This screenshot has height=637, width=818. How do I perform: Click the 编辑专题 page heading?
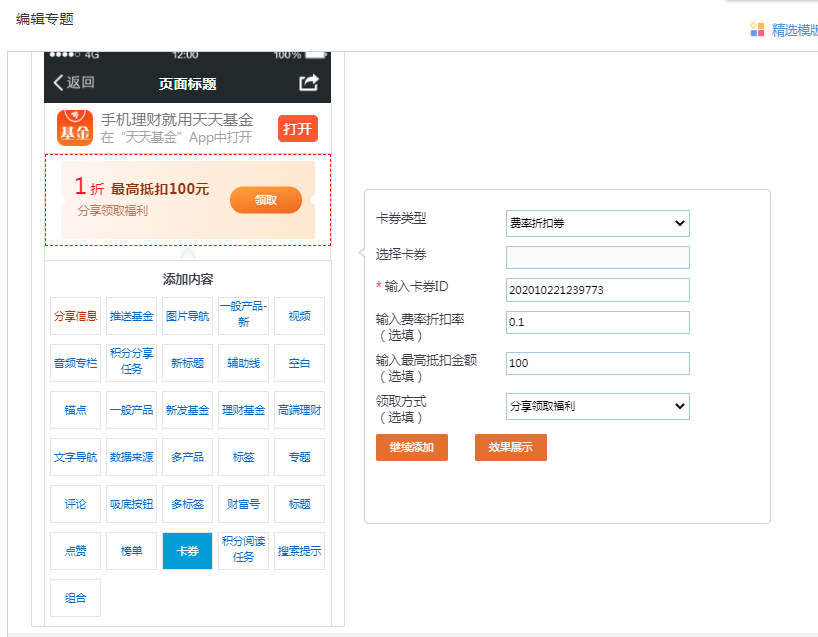(45, 19)
